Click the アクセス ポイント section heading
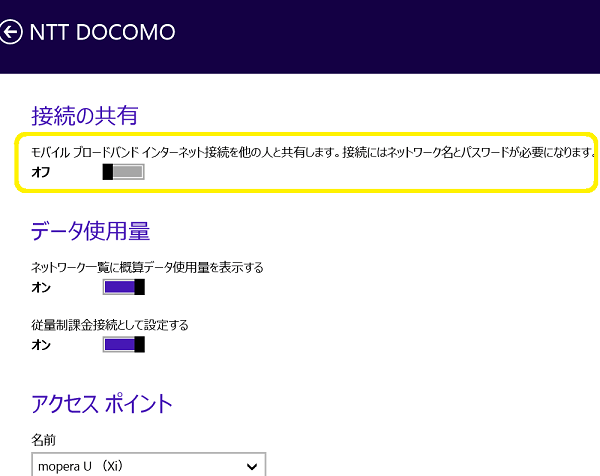600x476 pixels. (x=102, y=404)
